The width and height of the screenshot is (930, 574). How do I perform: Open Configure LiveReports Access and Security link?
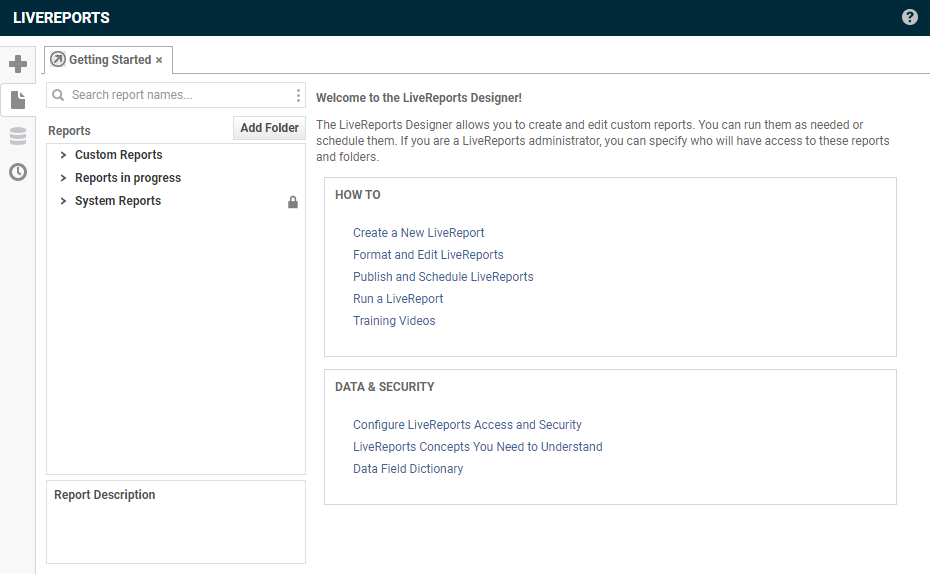point(467,425)
